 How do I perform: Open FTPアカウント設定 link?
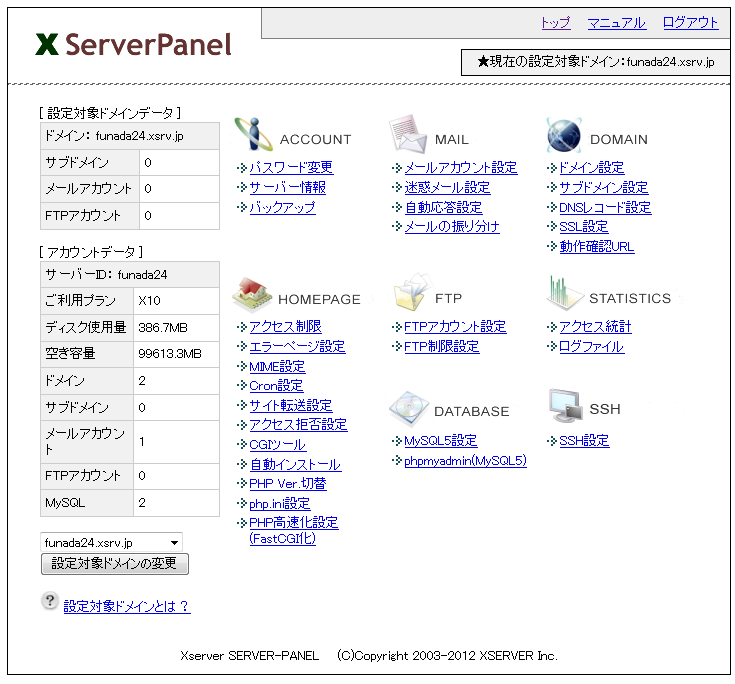[x=455, y=326]
